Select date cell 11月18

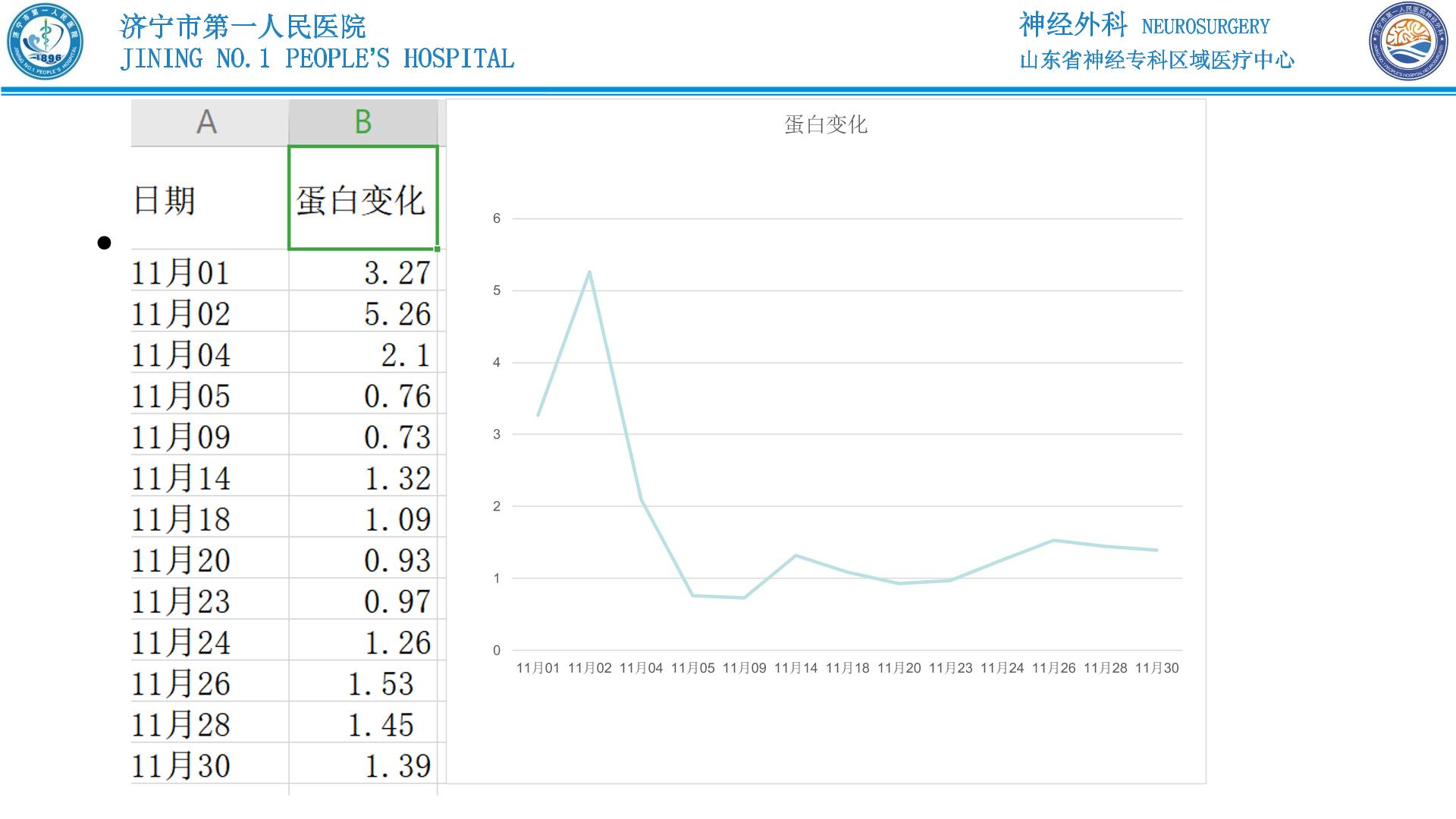click(209, 517)
